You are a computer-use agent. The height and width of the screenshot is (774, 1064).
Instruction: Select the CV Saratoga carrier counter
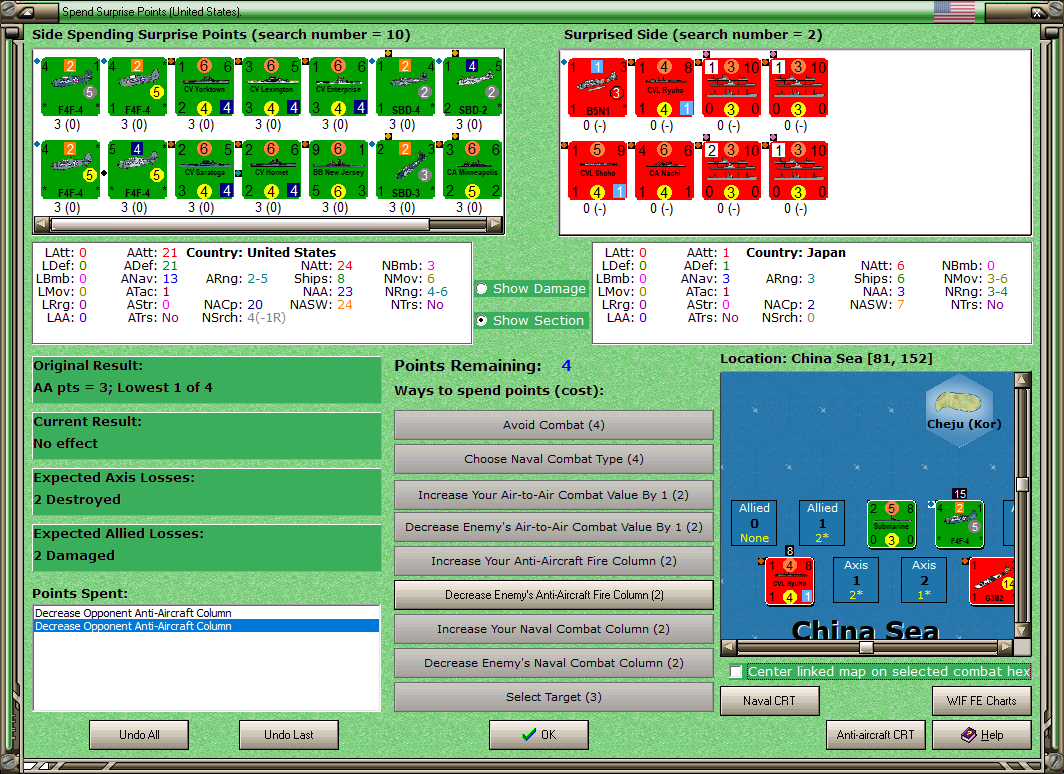pos(204,170)
